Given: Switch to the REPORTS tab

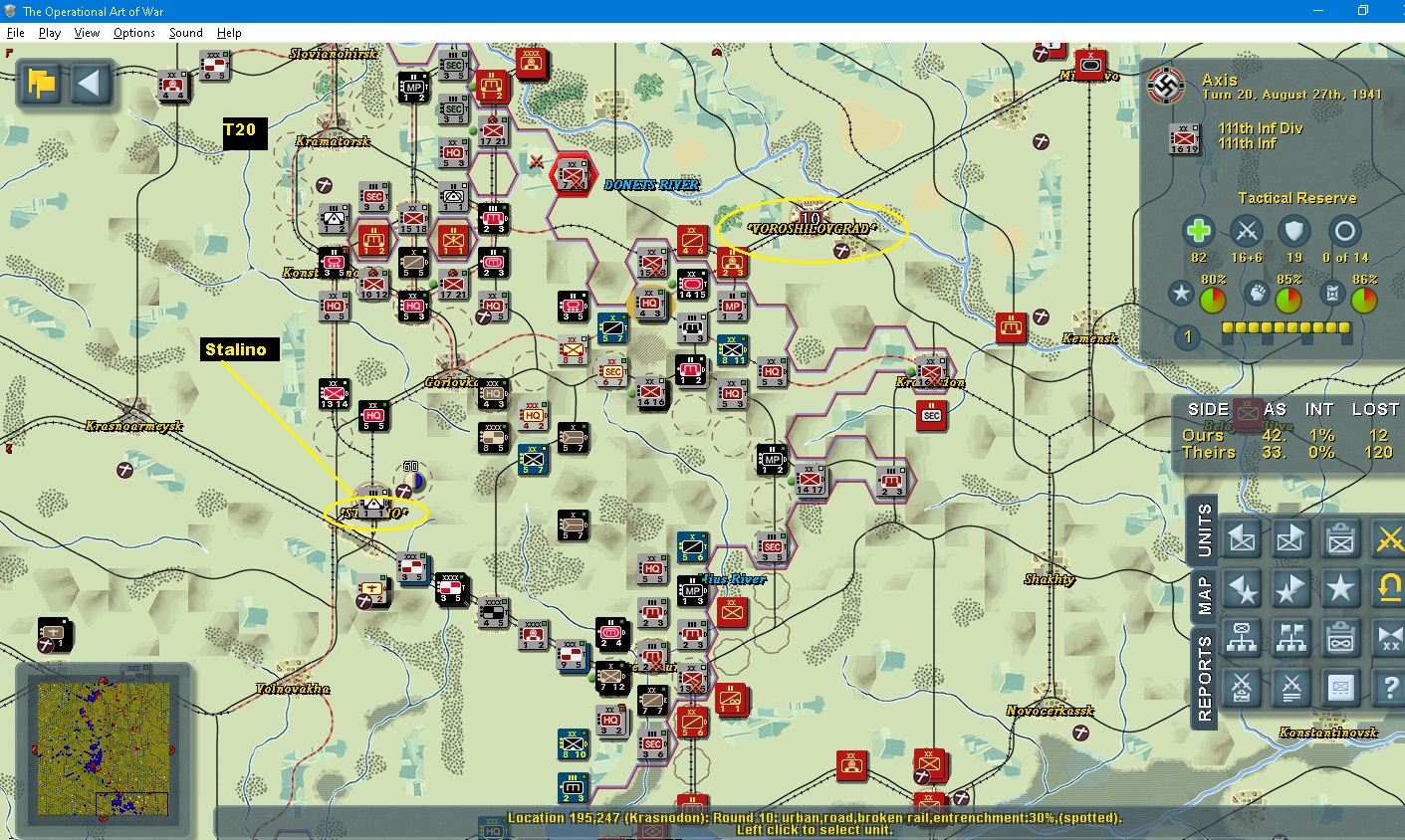Looking at the screenshot, I should (x=1203, y=679).
